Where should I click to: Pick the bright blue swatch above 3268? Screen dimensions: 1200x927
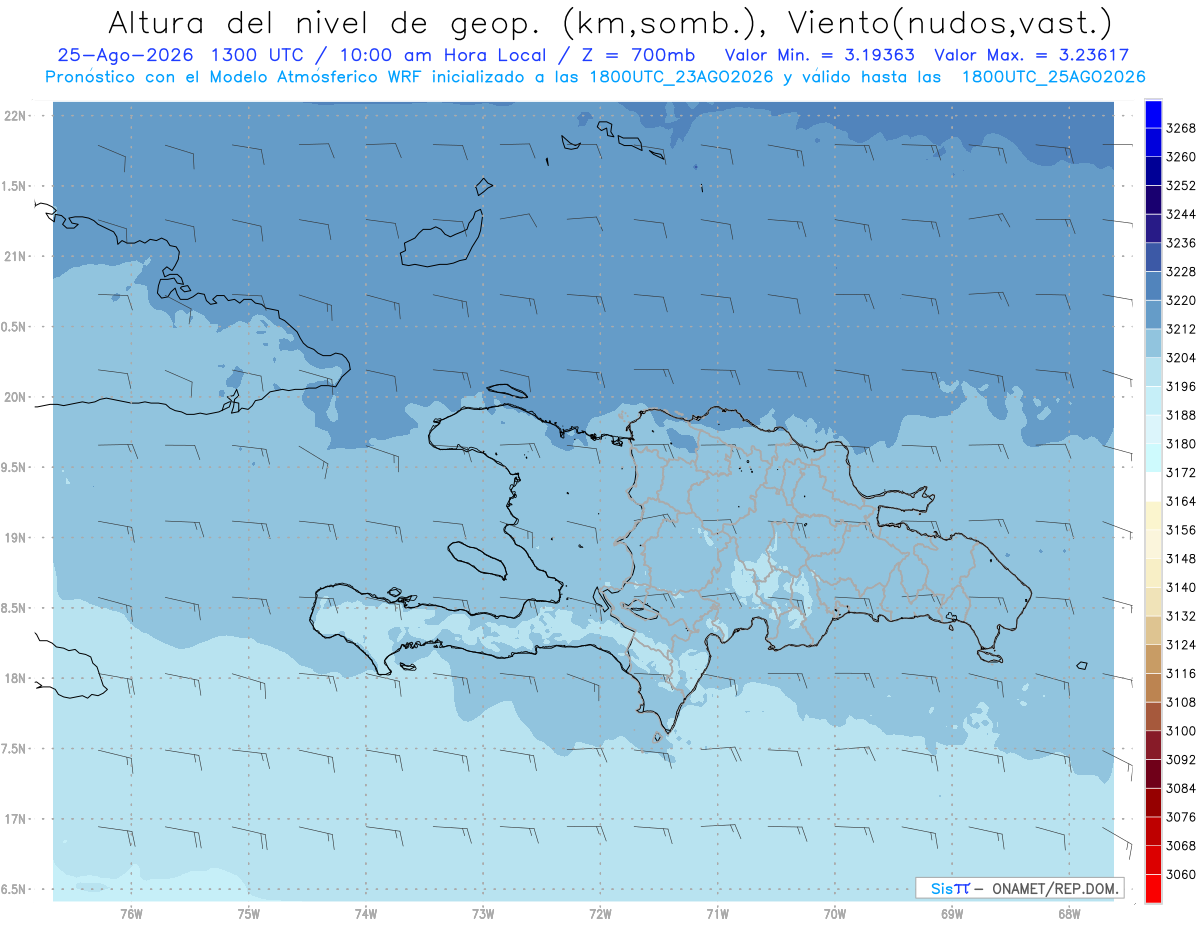pos(1152,114)
